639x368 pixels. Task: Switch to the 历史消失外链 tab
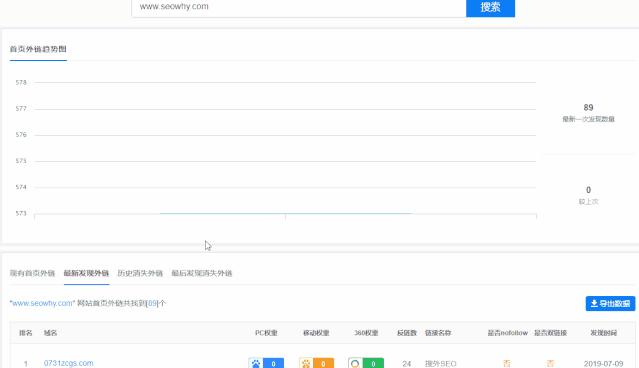(140, 273)
